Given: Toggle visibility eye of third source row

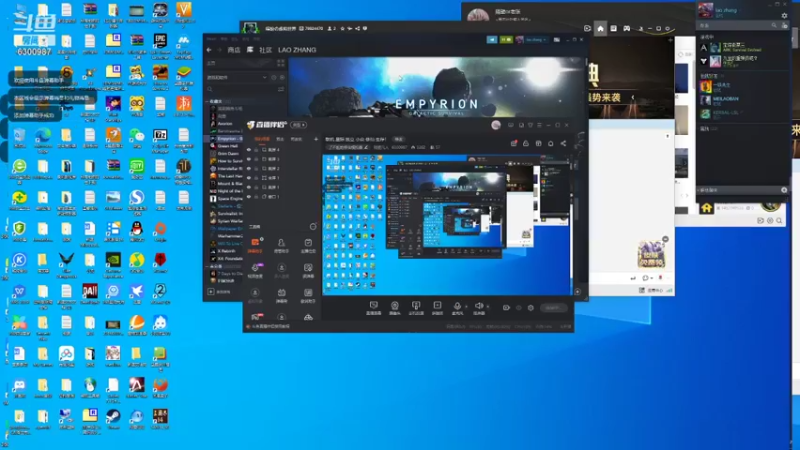Looking at the screenshot, I should pos(249,168).
